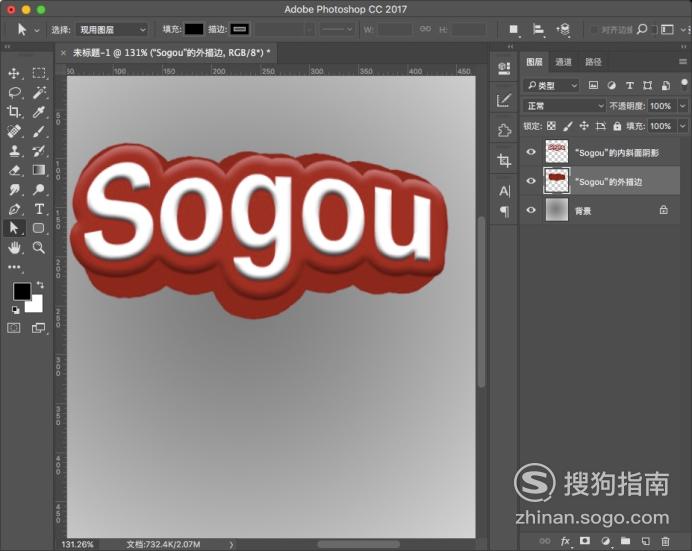Screen dimensions: 692x551
Task: Select the Gradient tool
Action: click(39, 170)
